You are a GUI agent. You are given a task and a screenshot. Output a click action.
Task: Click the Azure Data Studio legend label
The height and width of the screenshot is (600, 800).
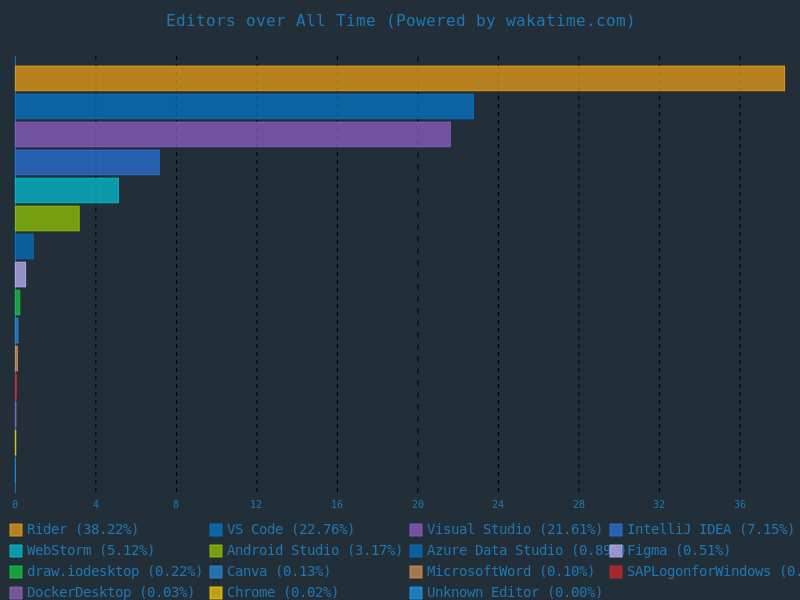click(514, 551)
